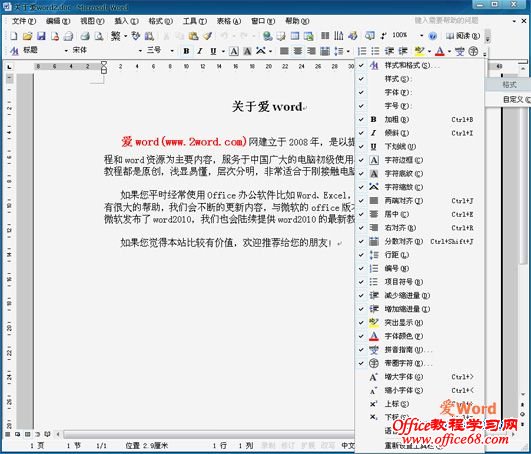
Task: Add 缩小字体(S) button from the list
Action: click(419, 390)
